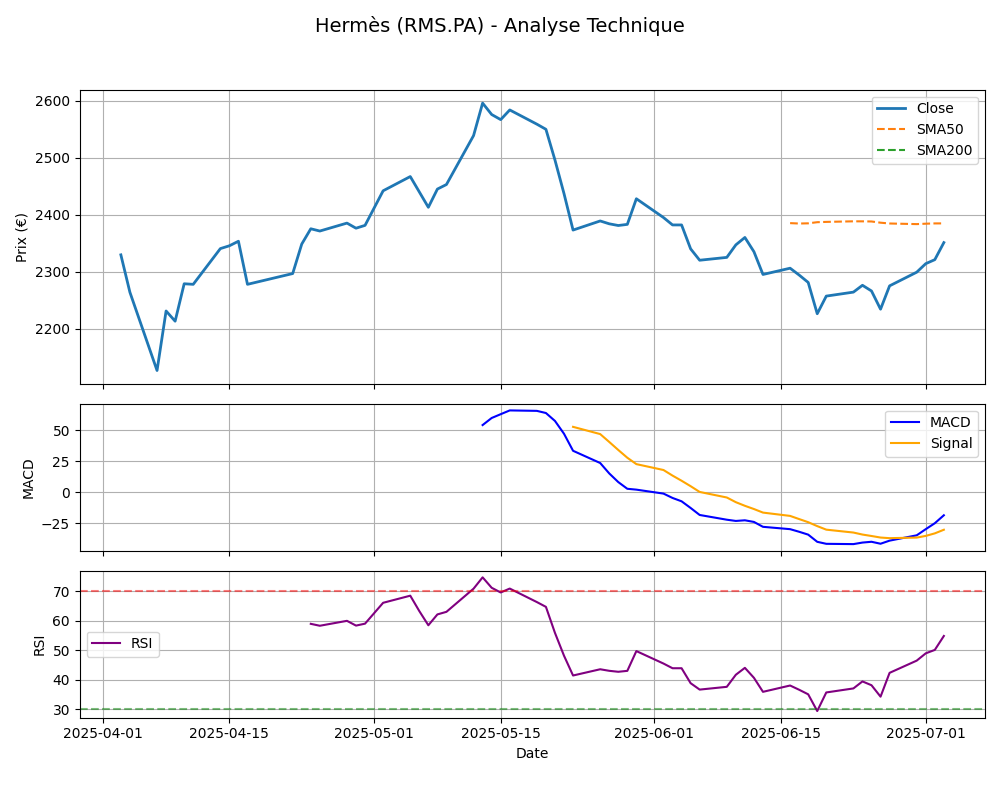The image size is (1000, 800).
Task: Click the green dashed RSI 30 line
Action: click(532, 709)
